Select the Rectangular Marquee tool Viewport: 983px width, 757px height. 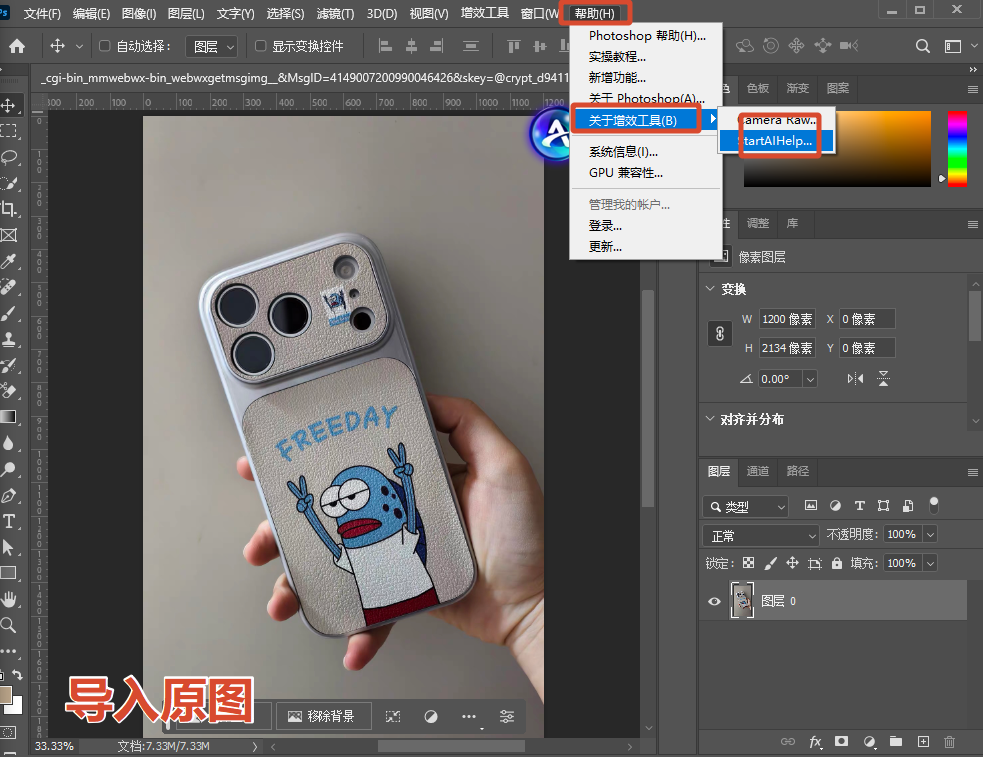(x=9, y=131)
